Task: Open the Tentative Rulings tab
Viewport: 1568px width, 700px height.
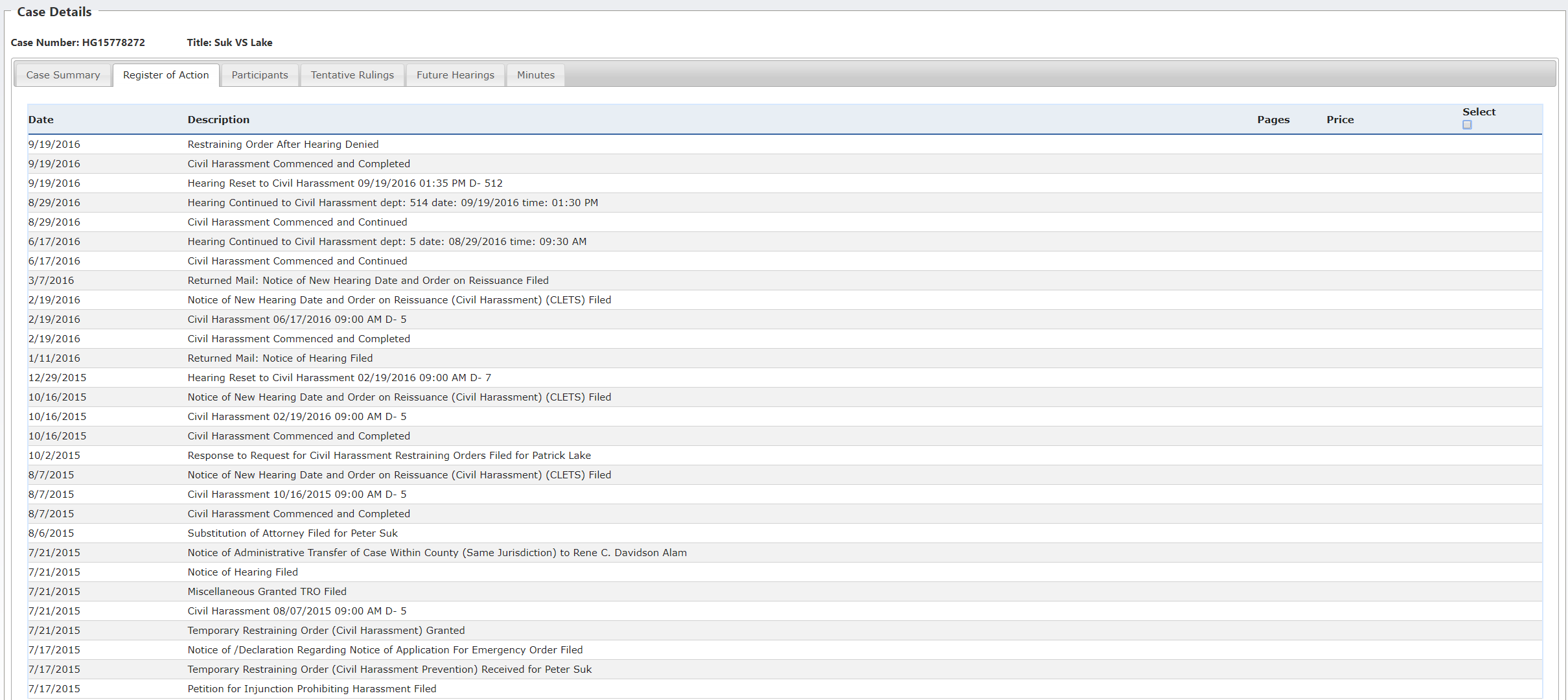Action: (x=352, y=75)
